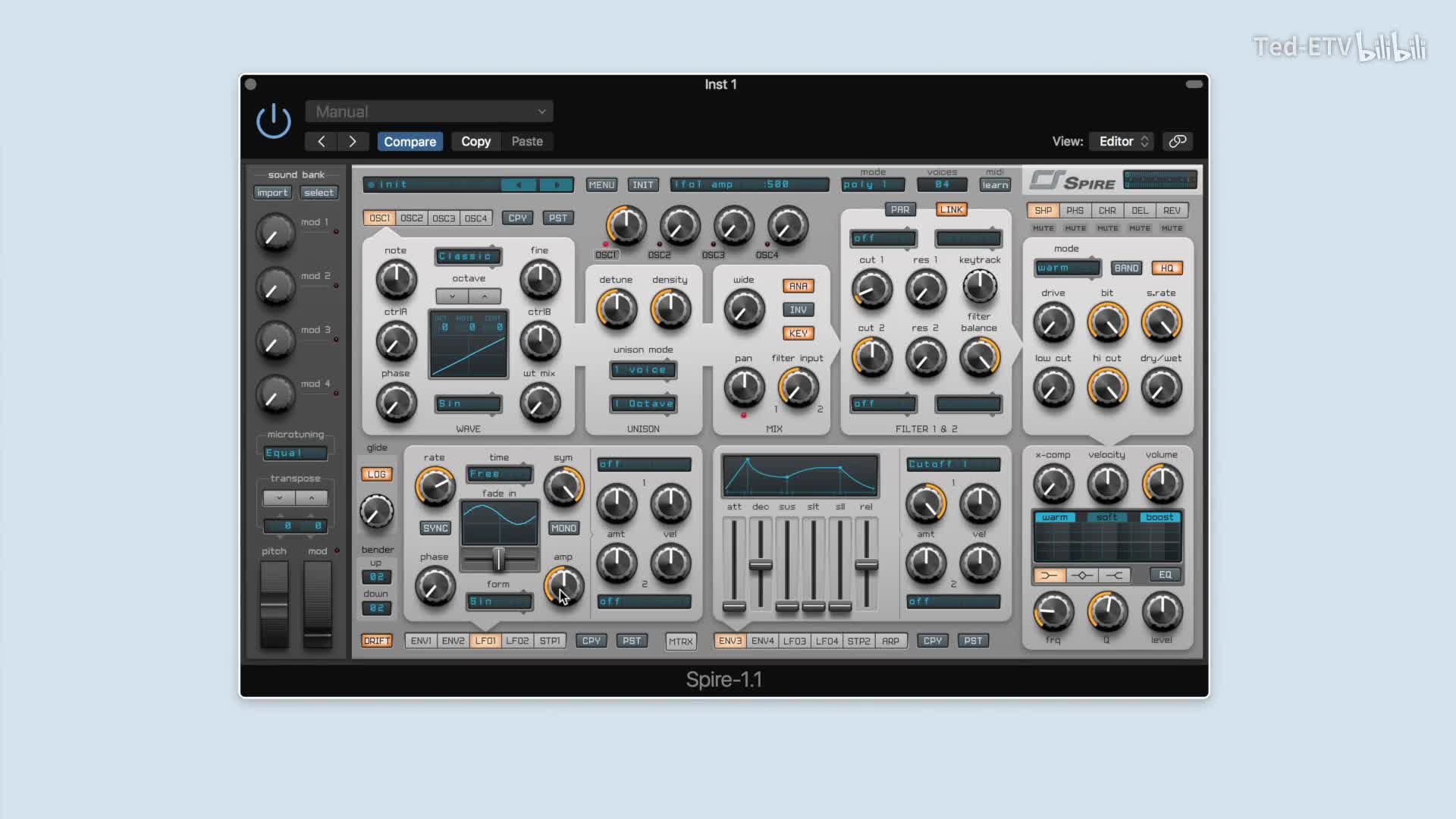Open the Classic oscillator mode selector

(x=468, y=256)
